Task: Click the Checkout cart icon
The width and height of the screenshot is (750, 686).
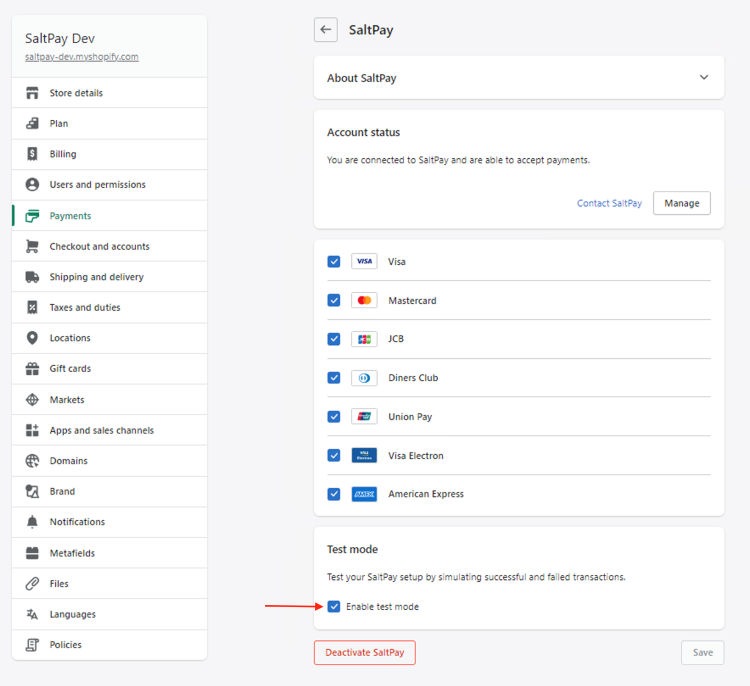Action: point(32,246)
